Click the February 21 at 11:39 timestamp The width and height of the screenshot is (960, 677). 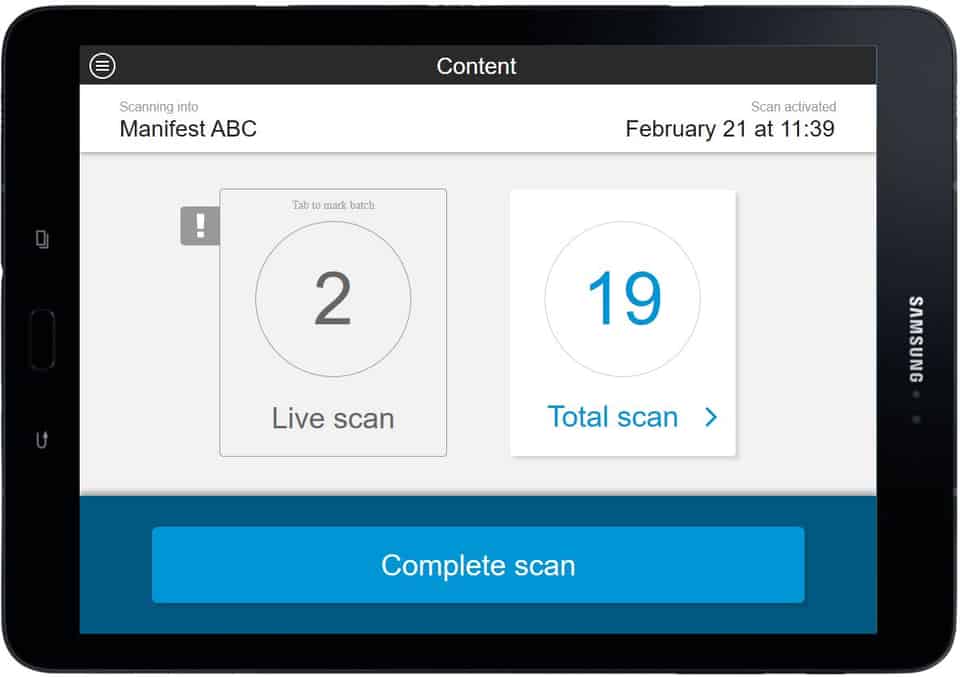[729, 129]
